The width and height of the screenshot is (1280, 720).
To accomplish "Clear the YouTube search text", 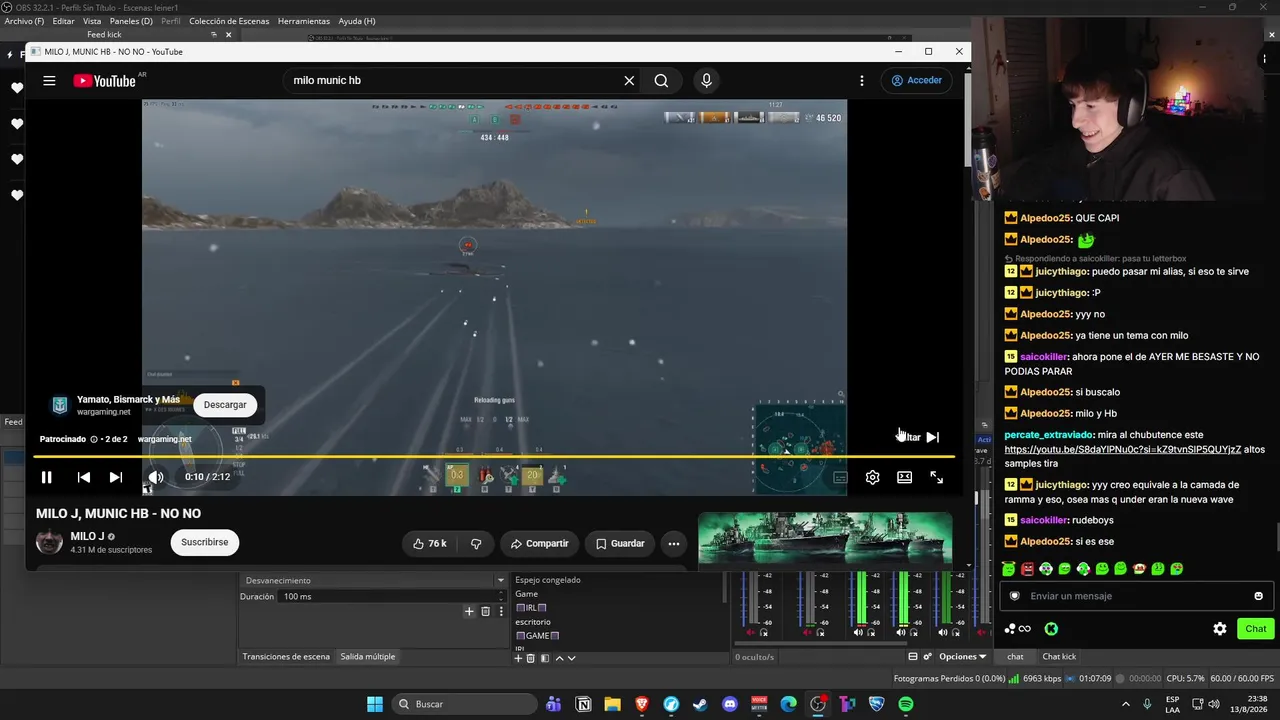I will (629, 81).
